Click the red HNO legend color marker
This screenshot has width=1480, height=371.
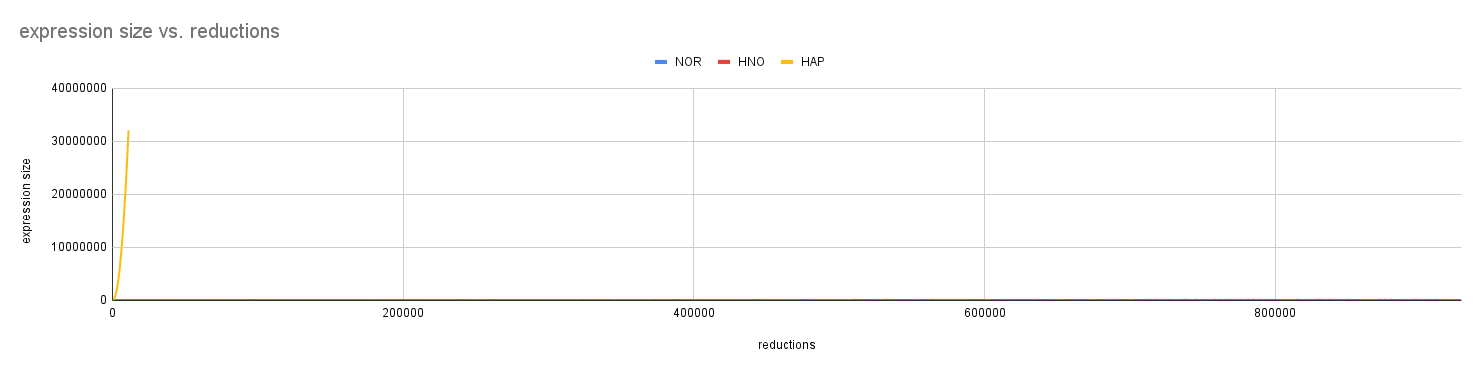[x=724, y=62]
